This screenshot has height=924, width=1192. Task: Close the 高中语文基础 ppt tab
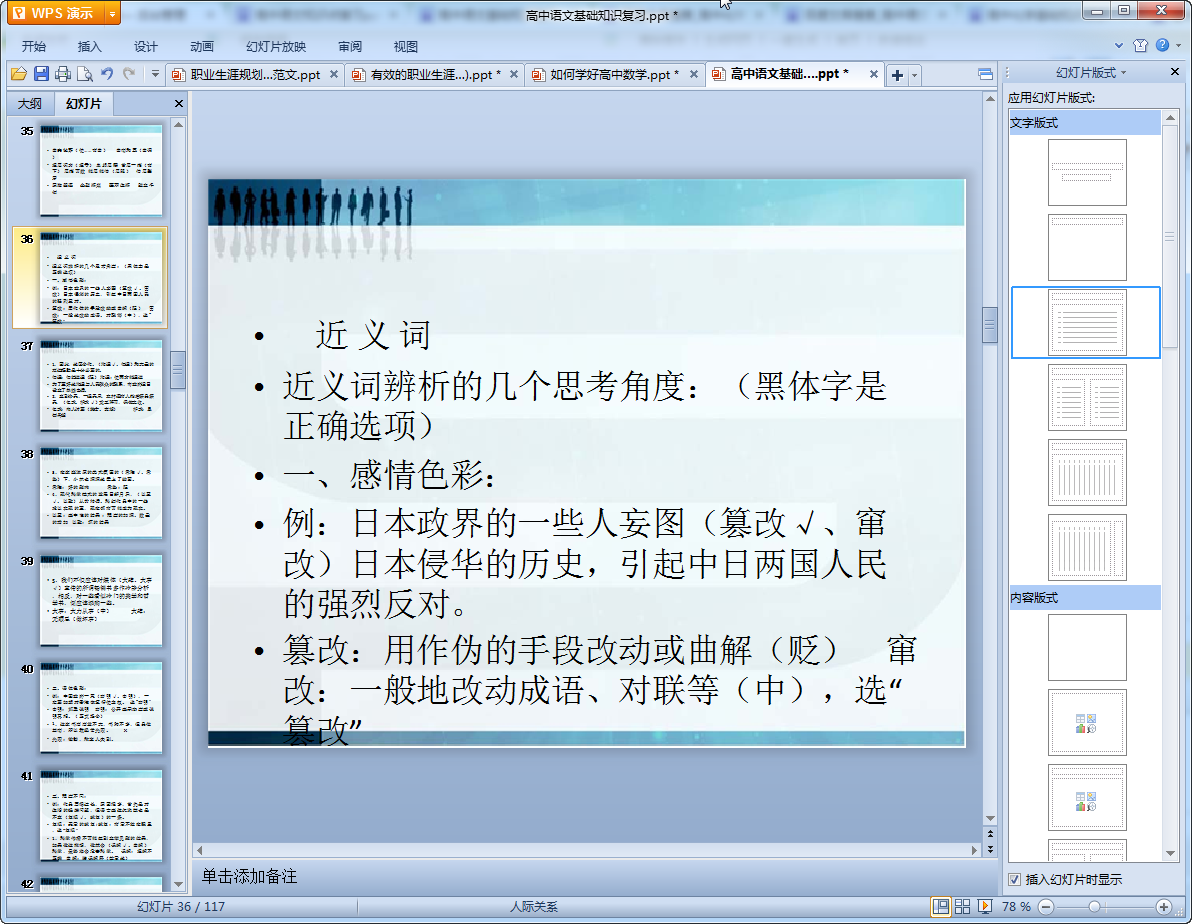[873, 74]
